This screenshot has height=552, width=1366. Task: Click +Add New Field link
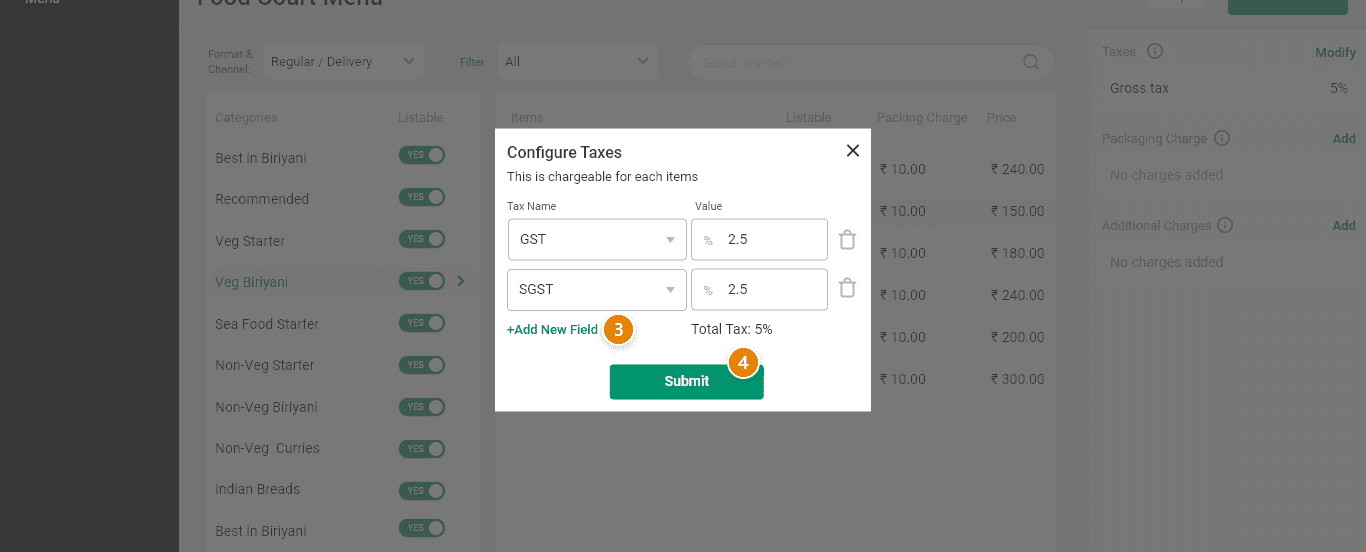coord(552,329)
